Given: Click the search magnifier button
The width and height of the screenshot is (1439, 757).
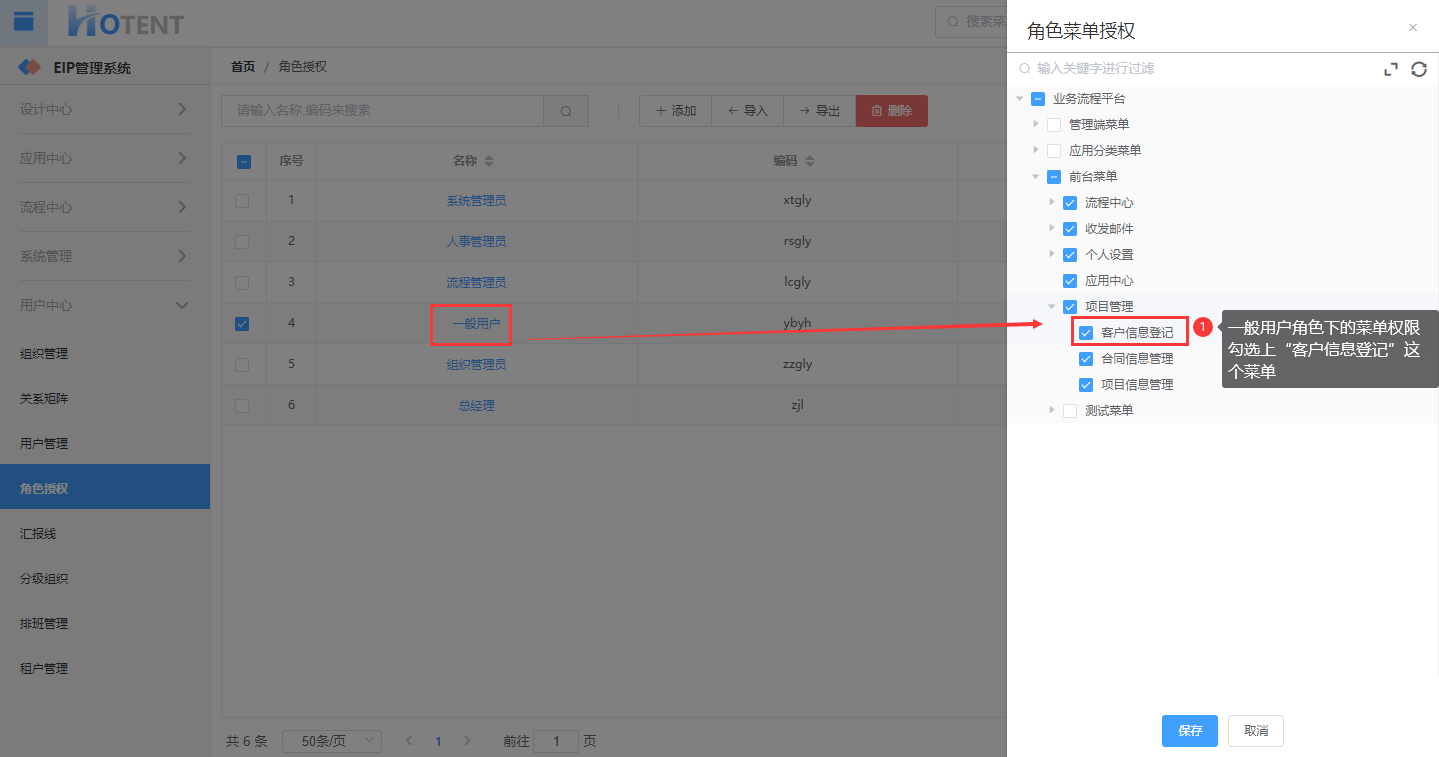Looking at the screenshot, I should pos(566,111).
